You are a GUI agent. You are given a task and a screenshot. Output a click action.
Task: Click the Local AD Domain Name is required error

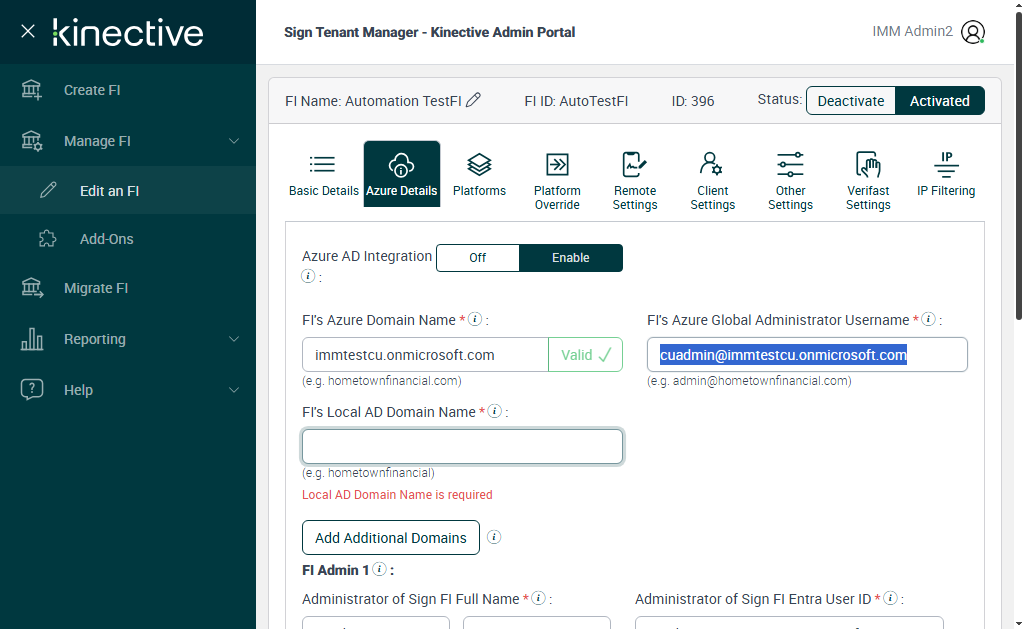coord(397,494)
